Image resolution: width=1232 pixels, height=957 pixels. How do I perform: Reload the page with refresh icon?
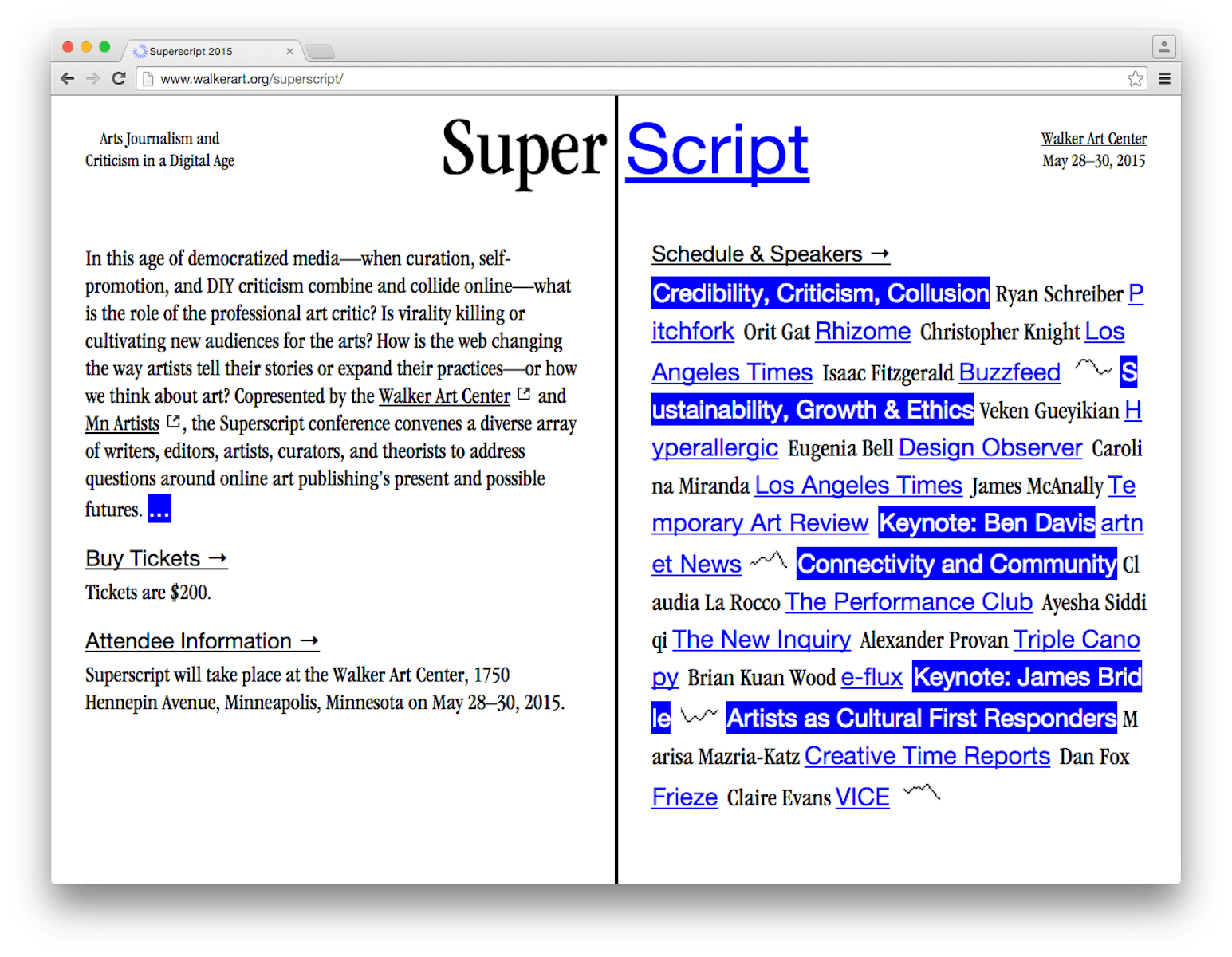[x=119, y=78]
